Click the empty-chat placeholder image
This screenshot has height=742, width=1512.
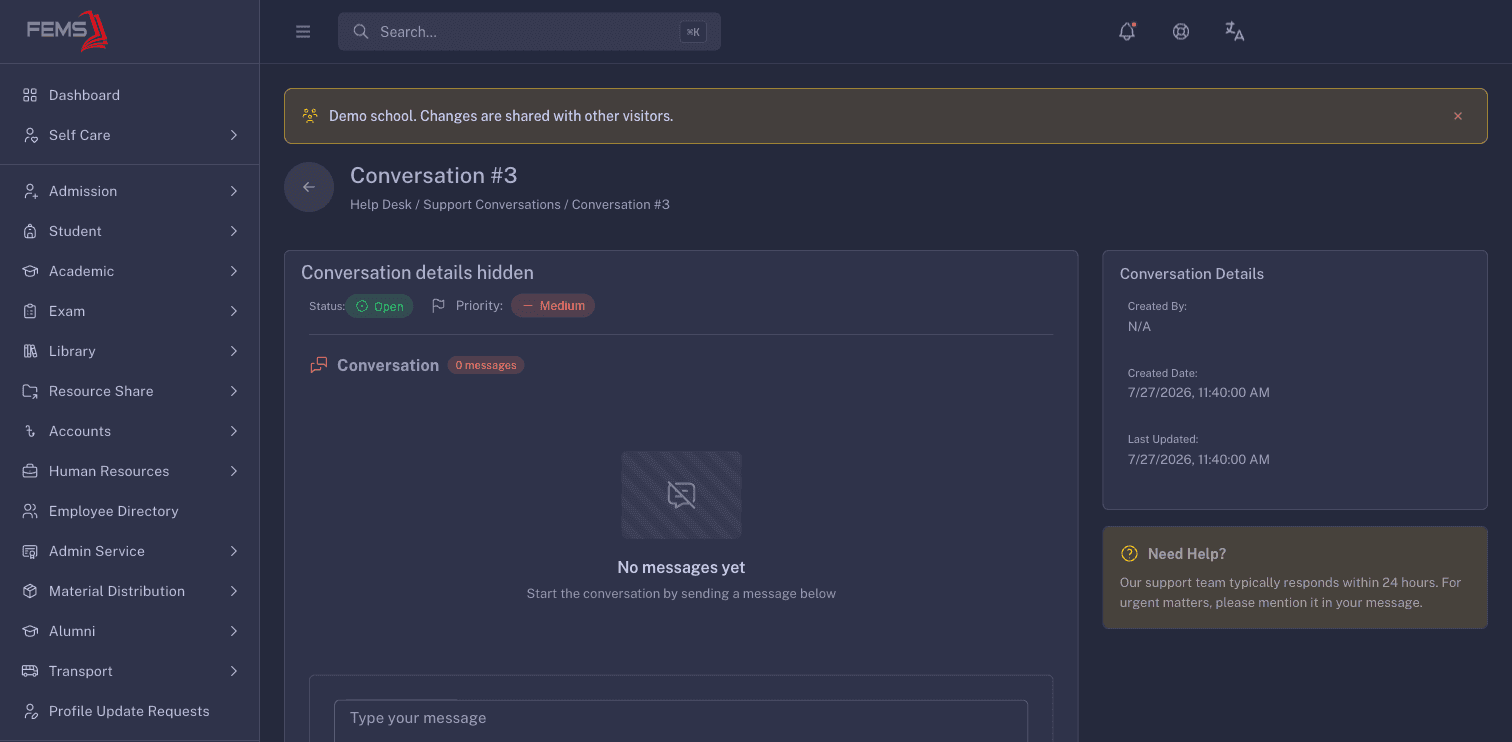[x=681, y=495]
